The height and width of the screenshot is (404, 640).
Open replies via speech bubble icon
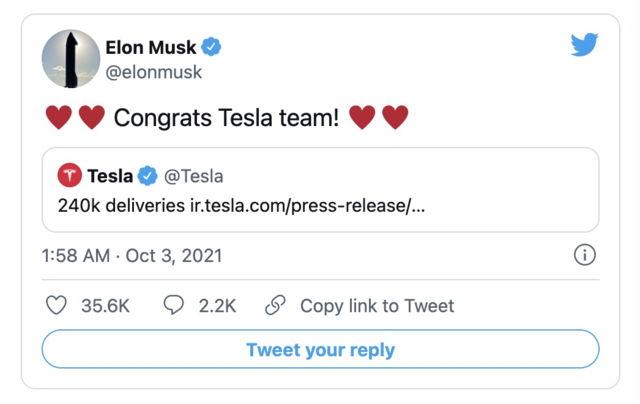pyautogui.click(x=173, y=306)
